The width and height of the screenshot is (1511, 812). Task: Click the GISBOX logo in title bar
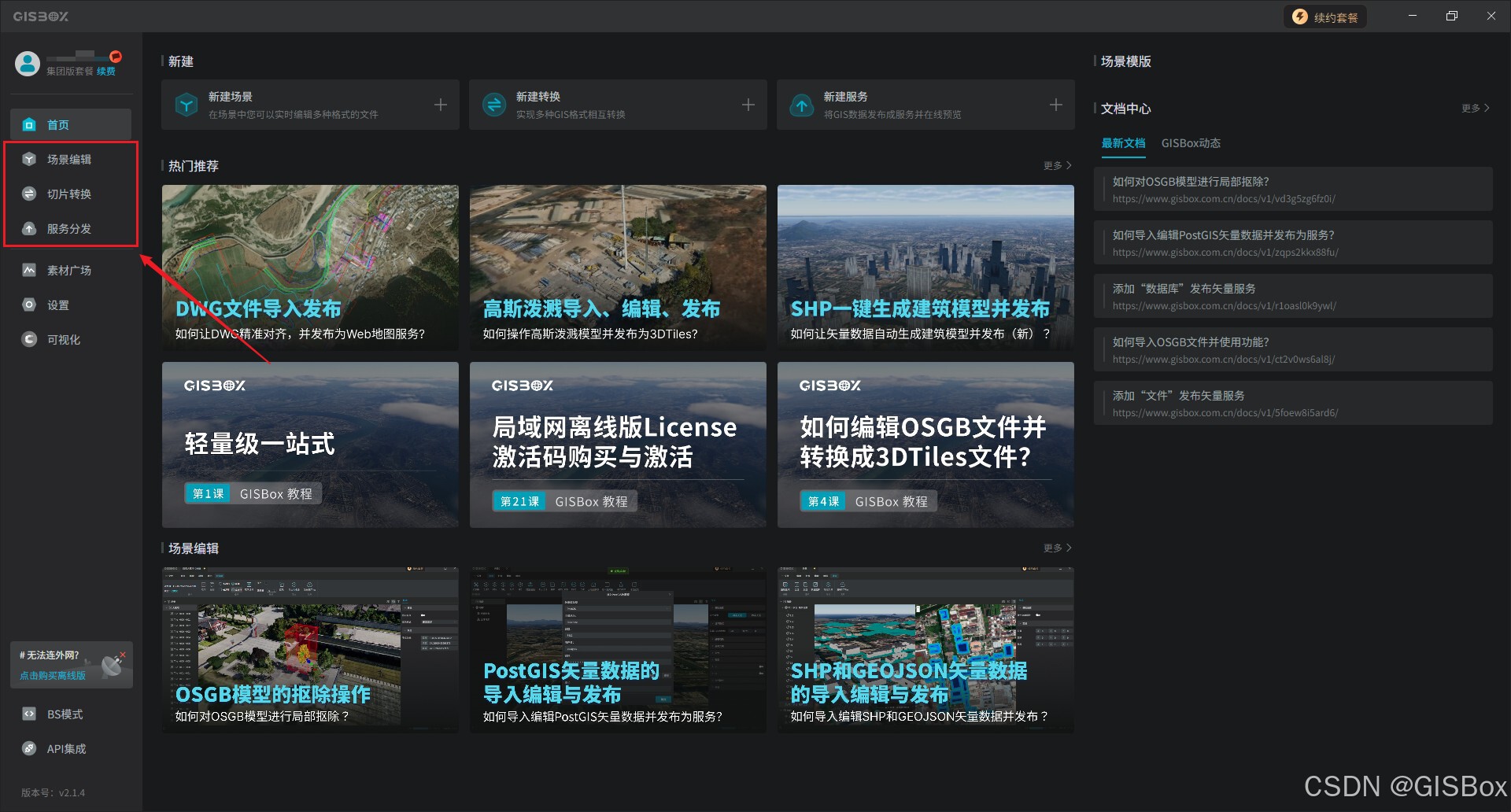tap(41, 17)
